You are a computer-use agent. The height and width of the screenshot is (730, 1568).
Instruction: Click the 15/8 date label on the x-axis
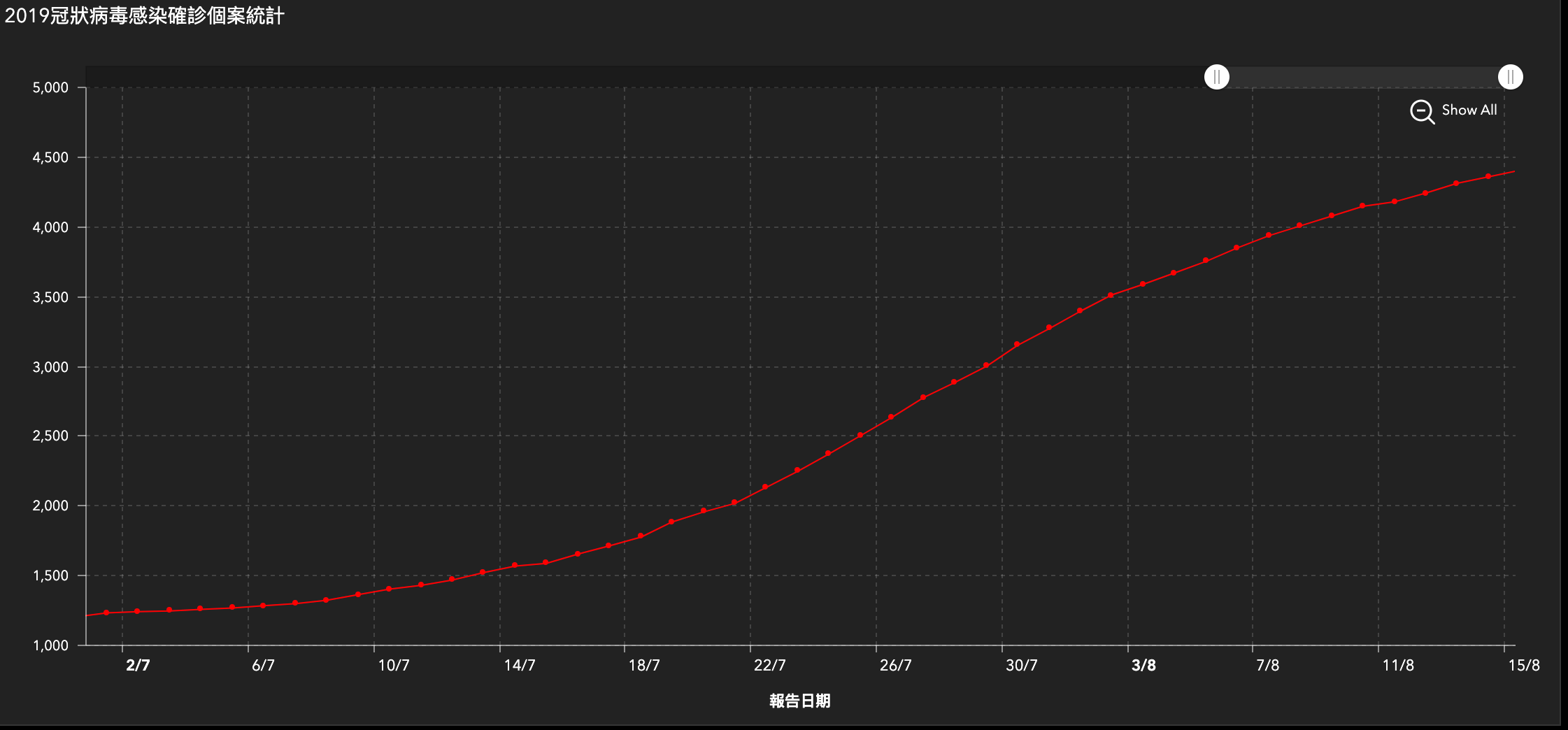coord(1524,665)
